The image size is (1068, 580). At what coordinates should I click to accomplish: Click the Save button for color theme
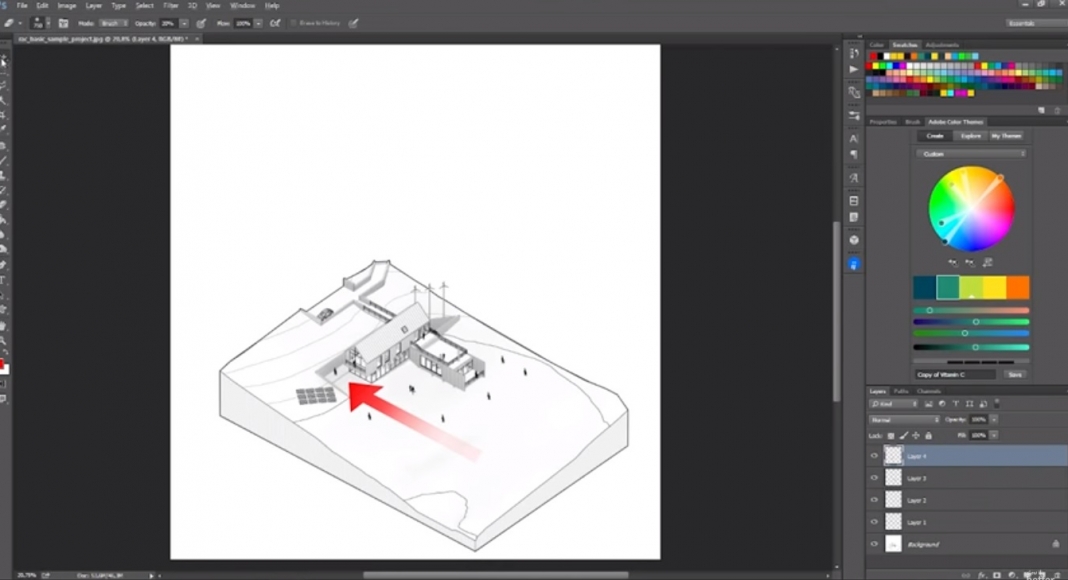(x=1014, y=374)
